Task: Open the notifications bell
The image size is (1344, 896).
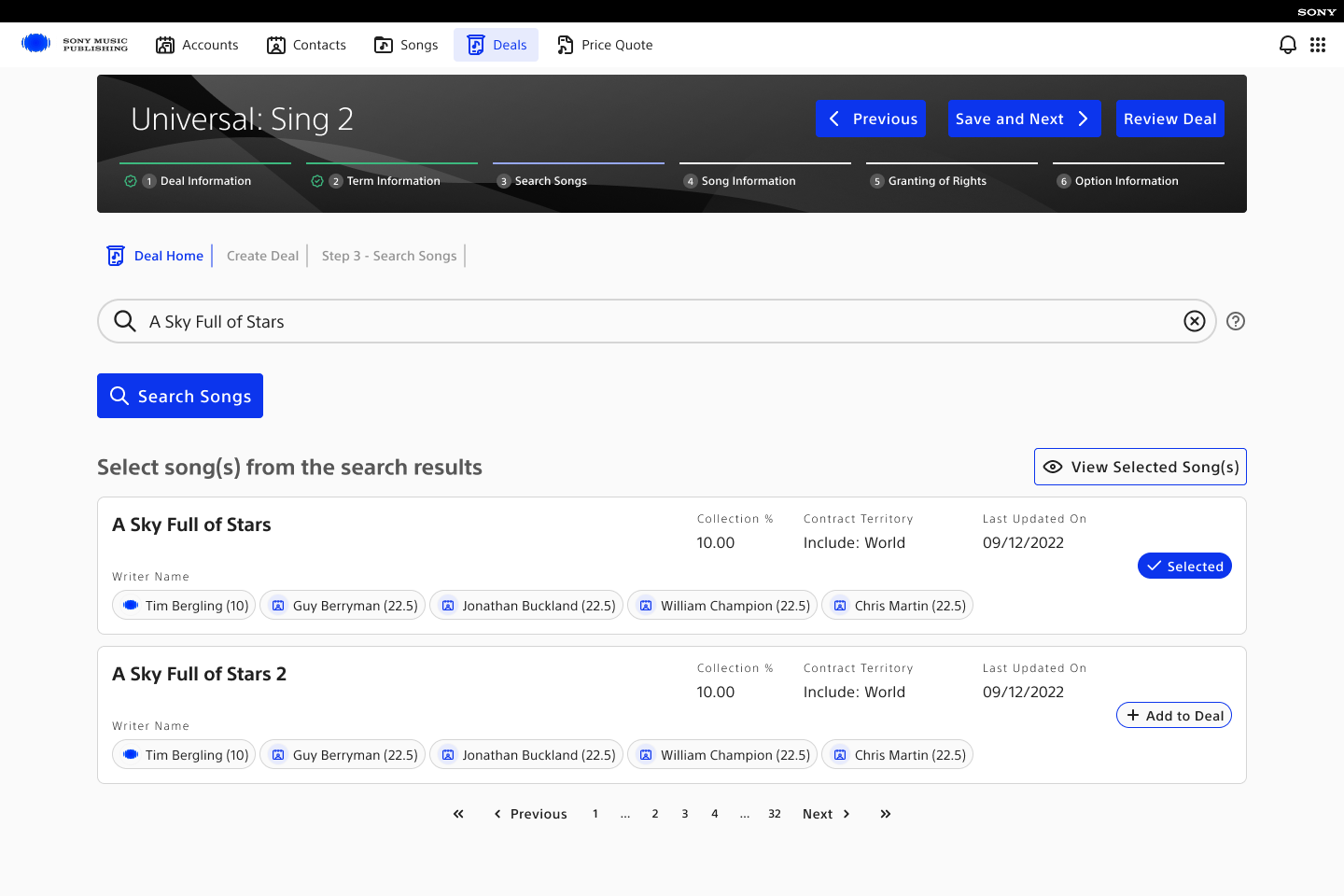Action: 1288,45
